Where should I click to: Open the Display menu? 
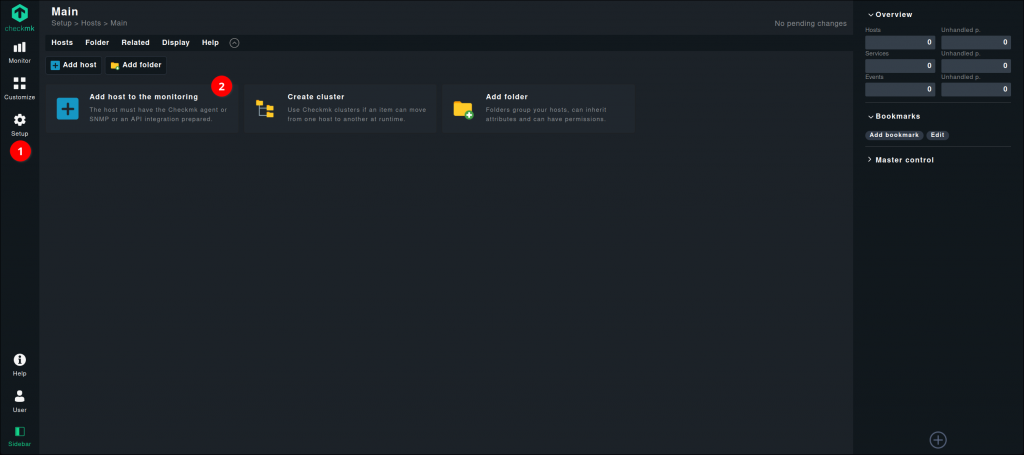tap(176, 43)
